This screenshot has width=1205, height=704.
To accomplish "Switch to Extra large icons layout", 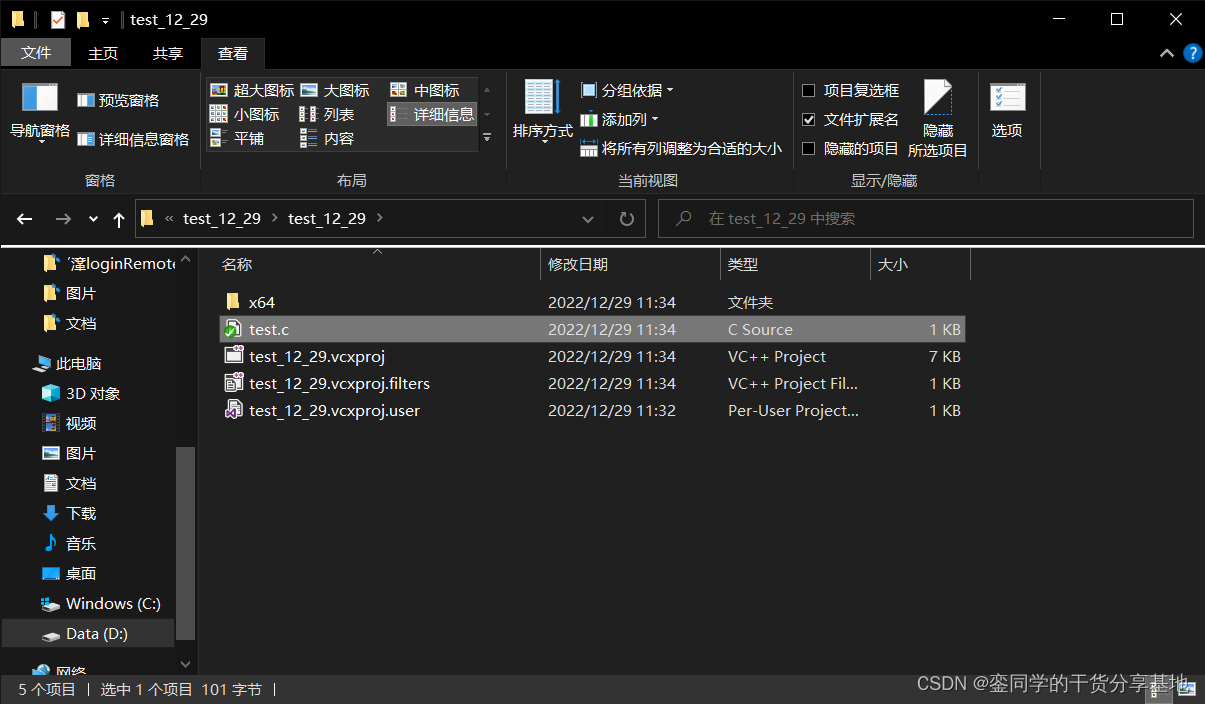I will (x=252, y=90).
